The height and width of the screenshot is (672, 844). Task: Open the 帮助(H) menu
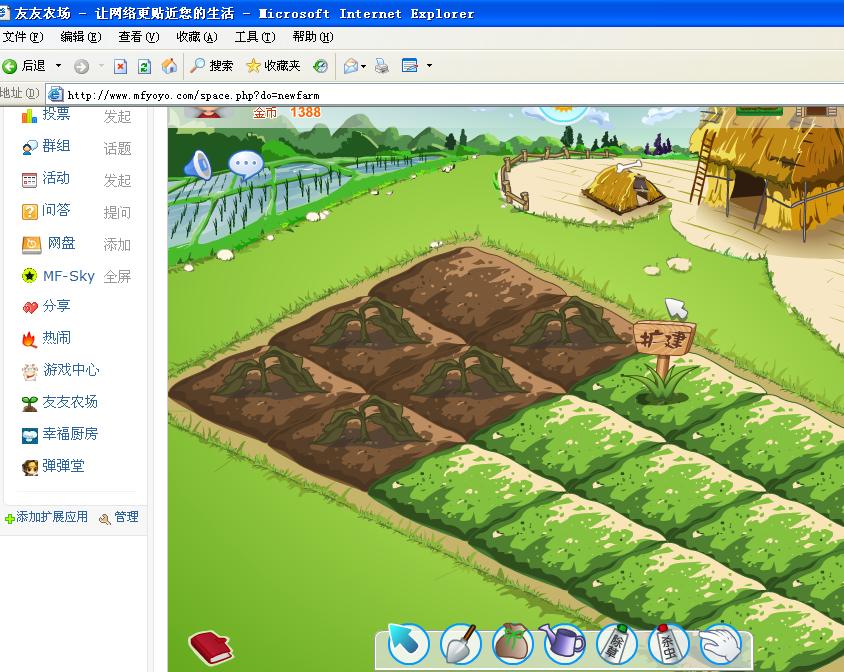point(313,37)
